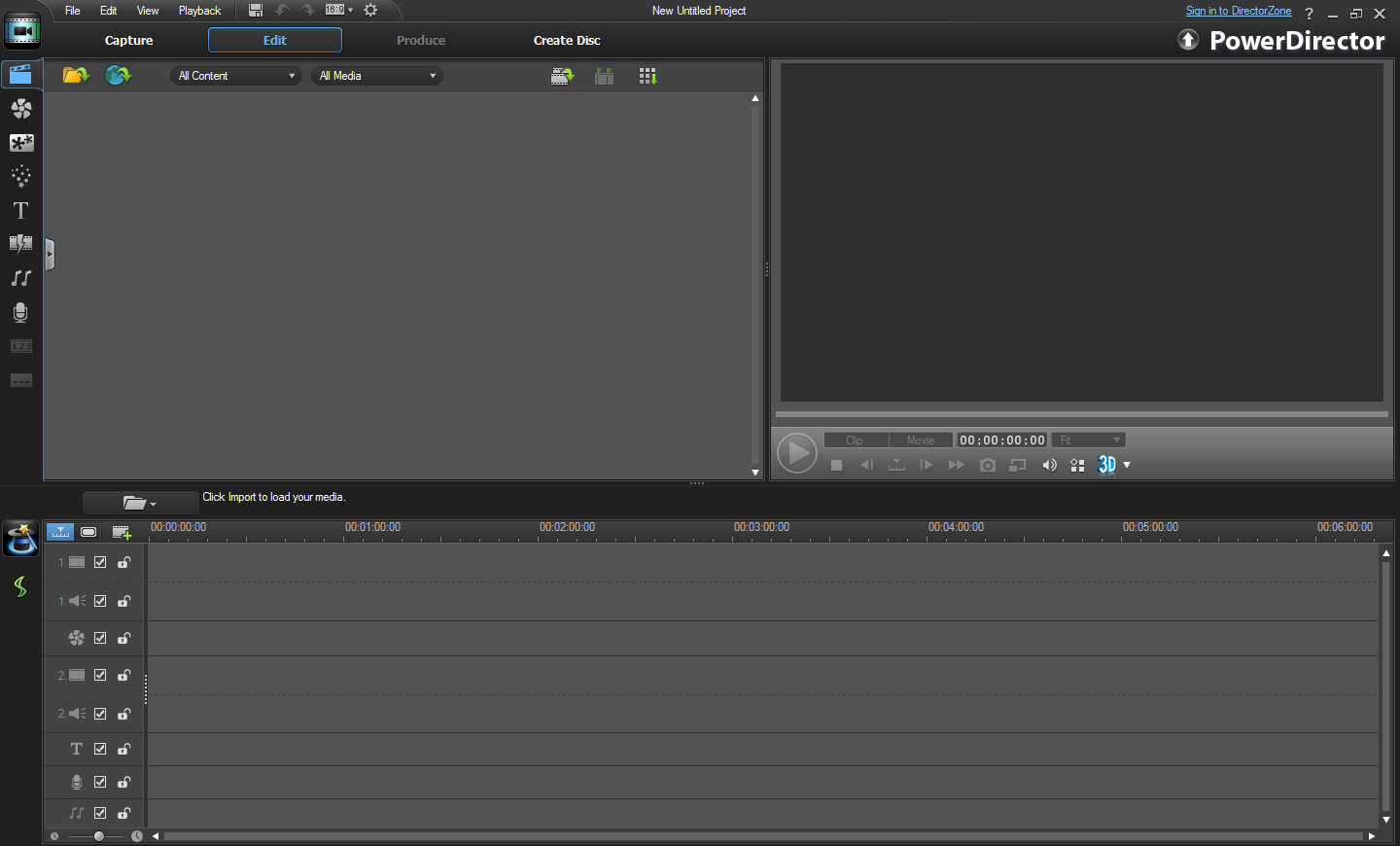Open the File menu
This screenshot has height=846, width=1400.
coord(72,11)
